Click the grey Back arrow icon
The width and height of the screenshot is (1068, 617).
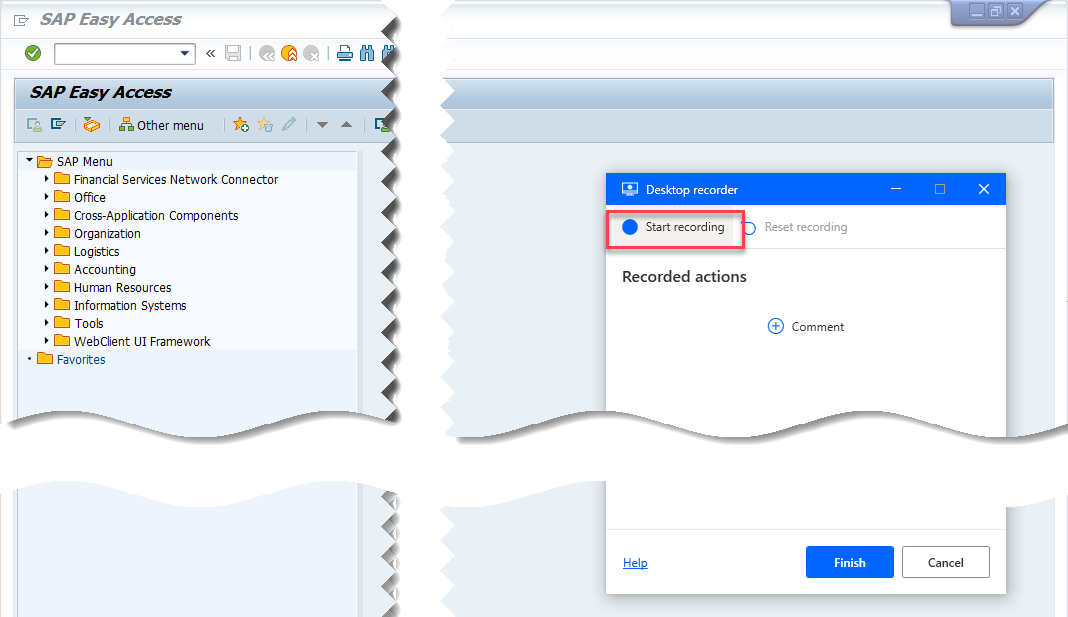click(x=267, y=53)
